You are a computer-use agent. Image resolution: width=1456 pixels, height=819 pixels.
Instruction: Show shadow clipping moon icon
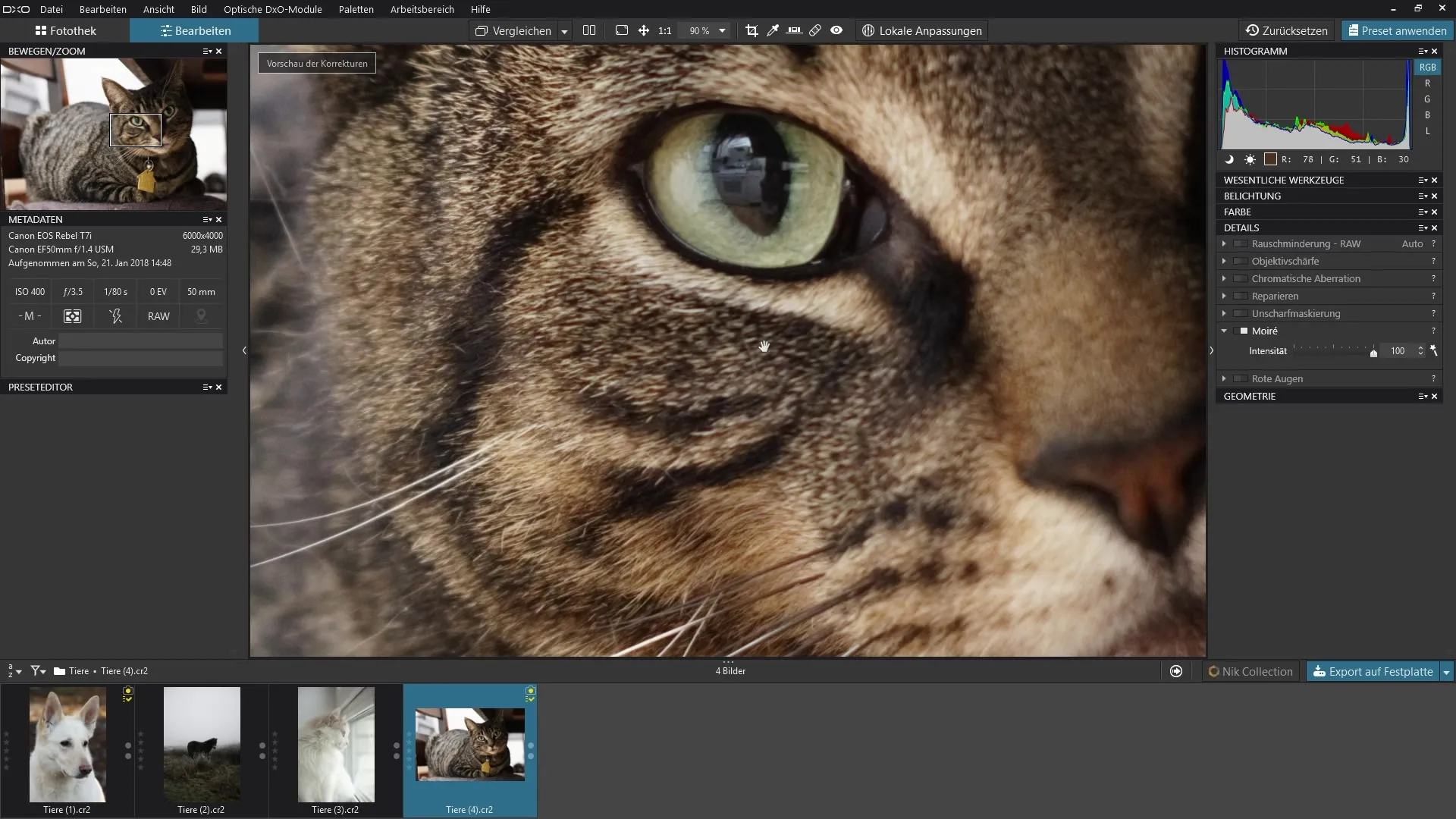(x=1229, y=159)
